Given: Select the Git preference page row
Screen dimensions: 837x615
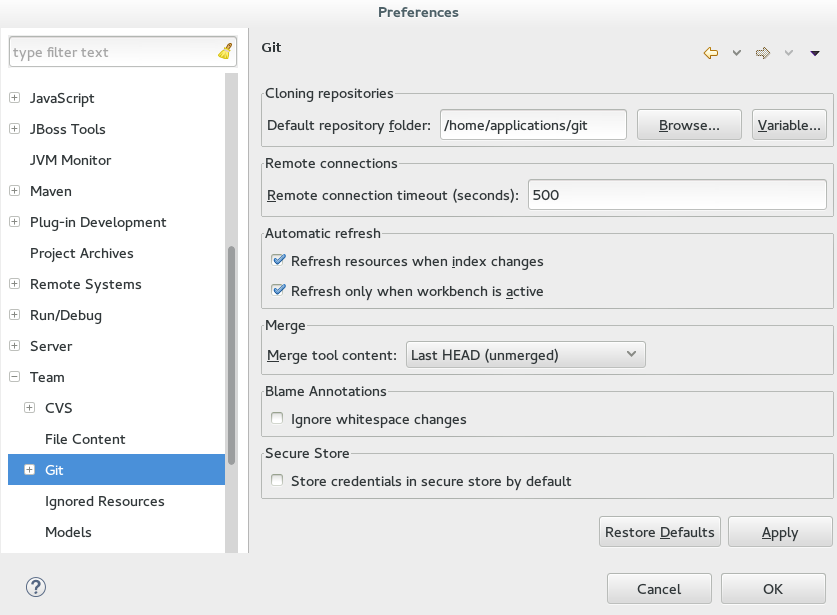Looking at the screenshot, I should [116, 470].
